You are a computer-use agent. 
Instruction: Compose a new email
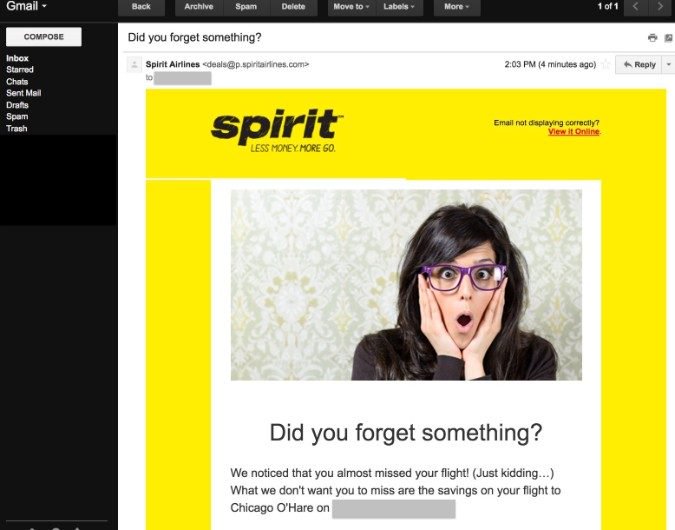43,37
